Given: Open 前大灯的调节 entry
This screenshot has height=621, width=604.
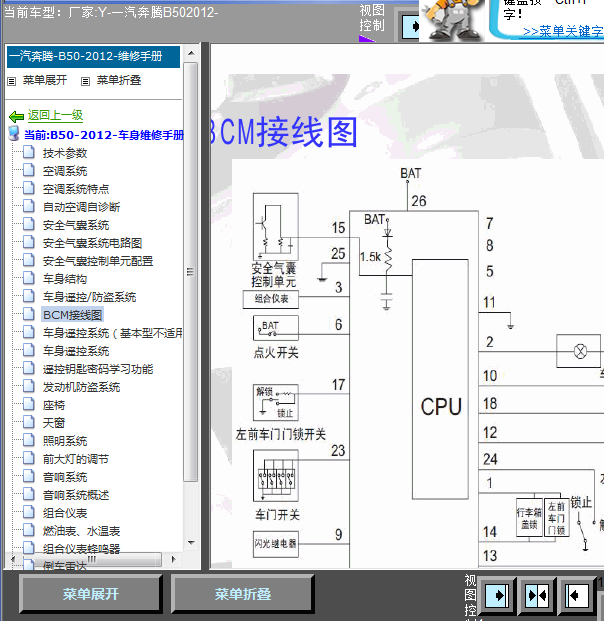Looking at the screenshot, I should coord(76,459).
